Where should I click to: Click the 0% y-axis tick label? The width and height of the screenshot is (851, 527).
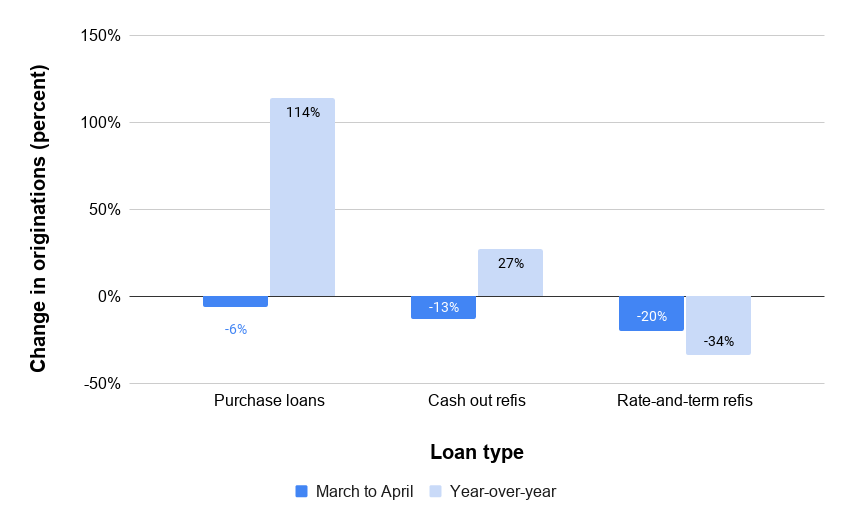pyautogui.click(x=109, y=297)
